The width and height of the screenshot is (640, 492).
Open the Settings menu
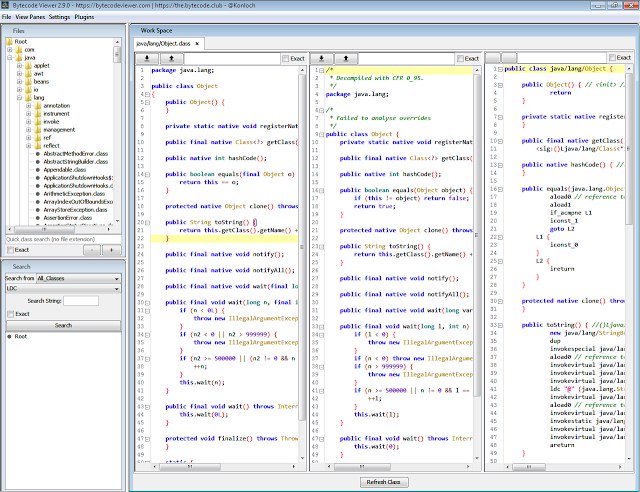[60, 17]
